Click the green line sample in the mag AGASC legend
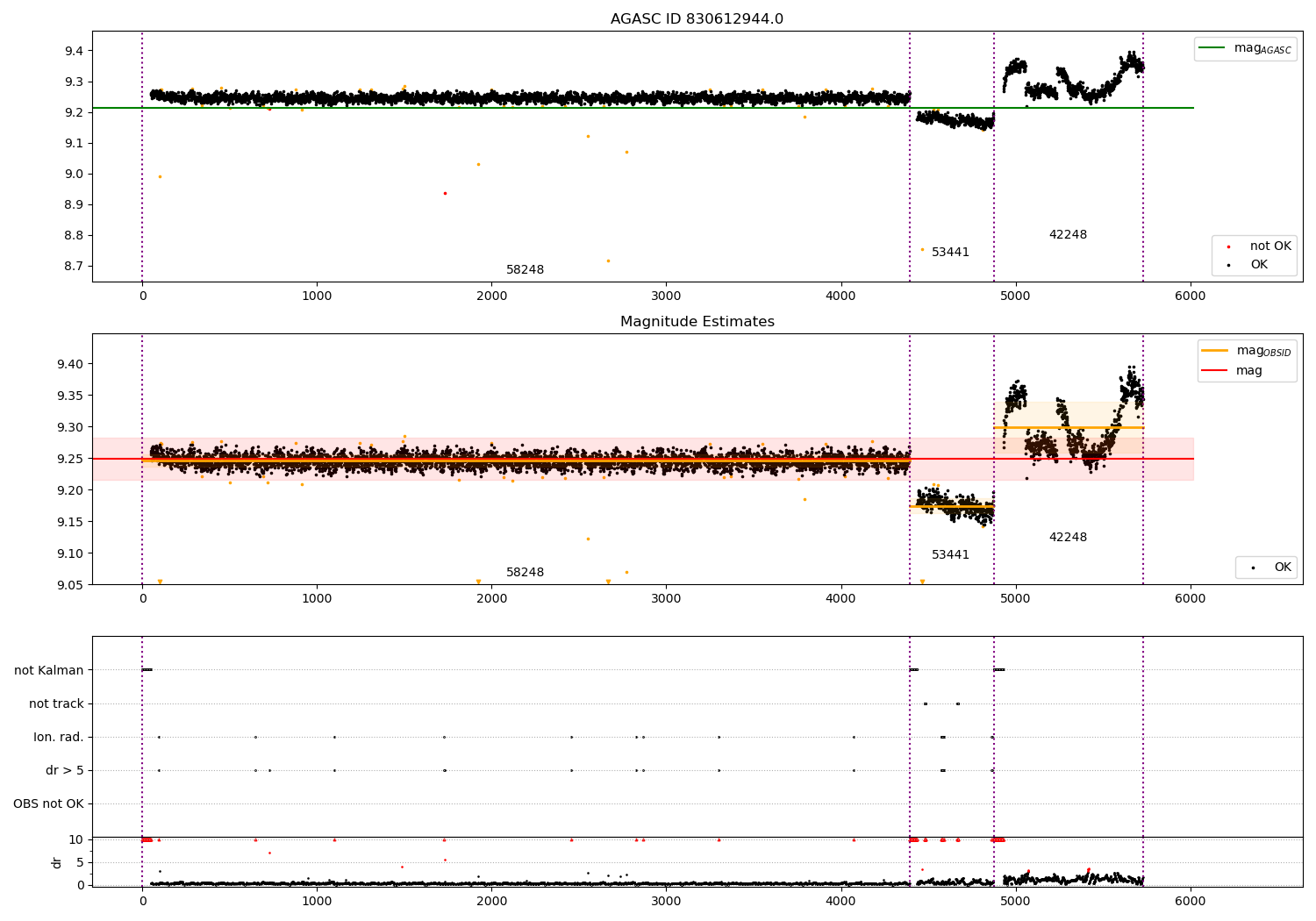The image size is (1316, 921). click(1212, 48)
